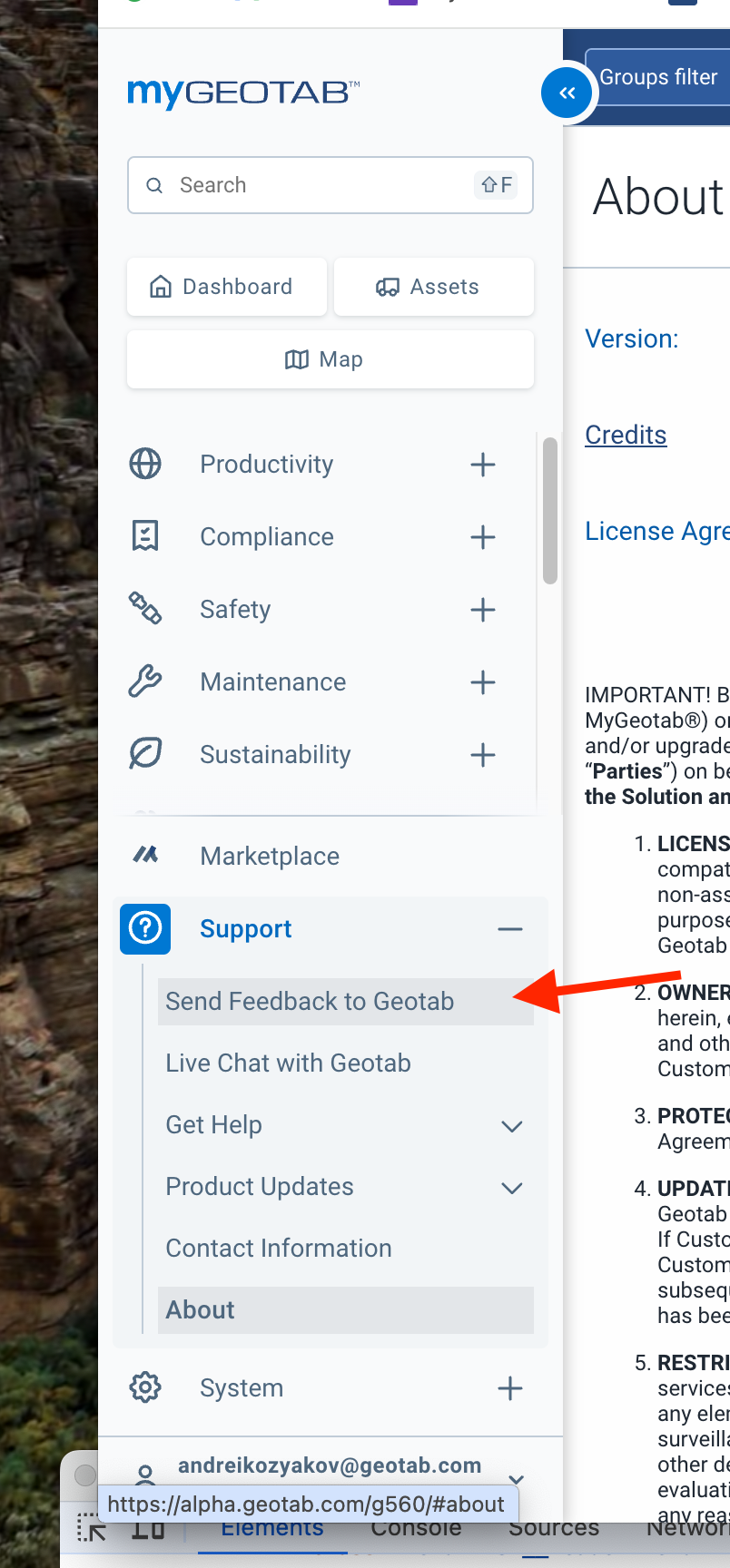
Task: Open Marketplace via its storefront icon
Action: [144, 855]
